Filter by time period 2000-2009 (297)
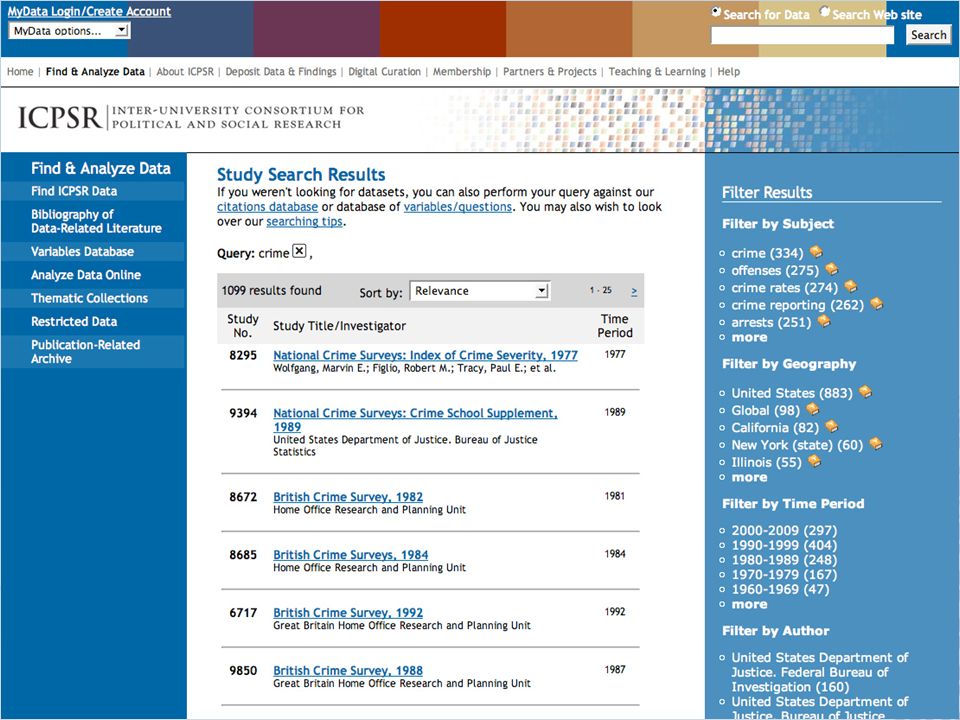960x720 pixels. pos(784,530)
